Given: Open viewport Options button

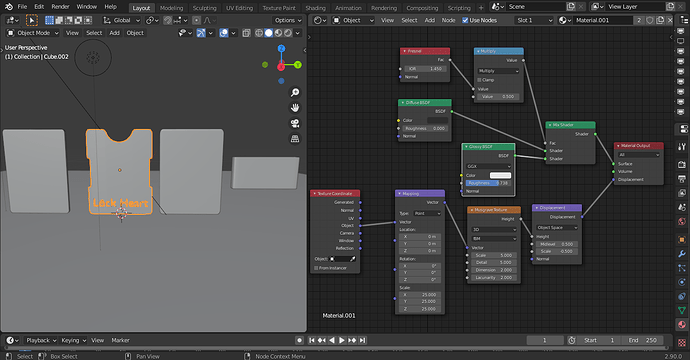Looking at the screenshot, I should coord(288,20).
